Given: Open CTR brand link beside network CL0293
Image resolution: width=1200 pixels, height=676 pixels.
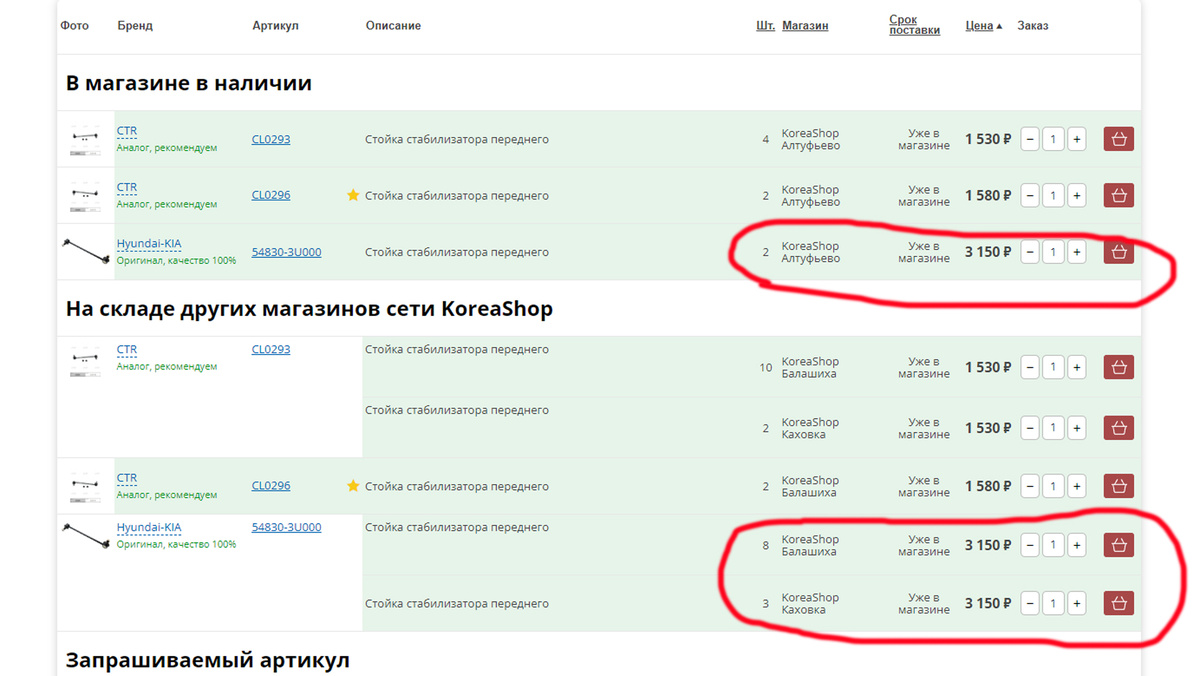Looking at the screenshot, I should 127,349.
